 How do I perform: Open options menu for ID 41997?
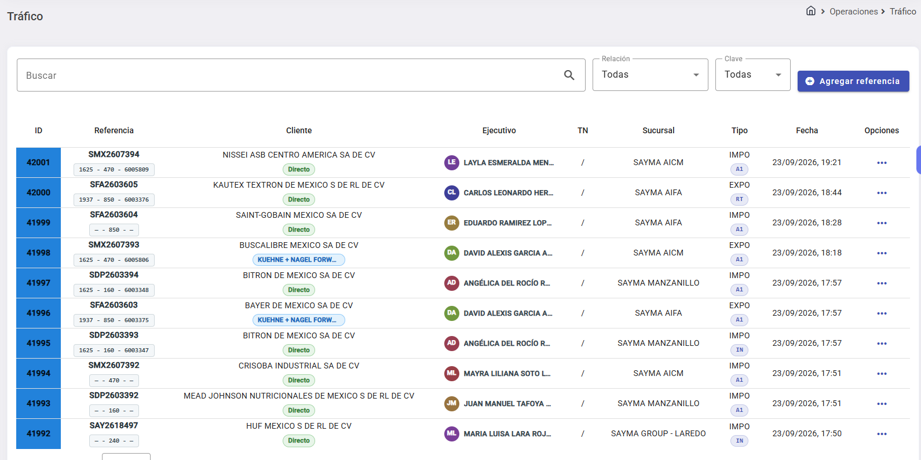(881, 283)
